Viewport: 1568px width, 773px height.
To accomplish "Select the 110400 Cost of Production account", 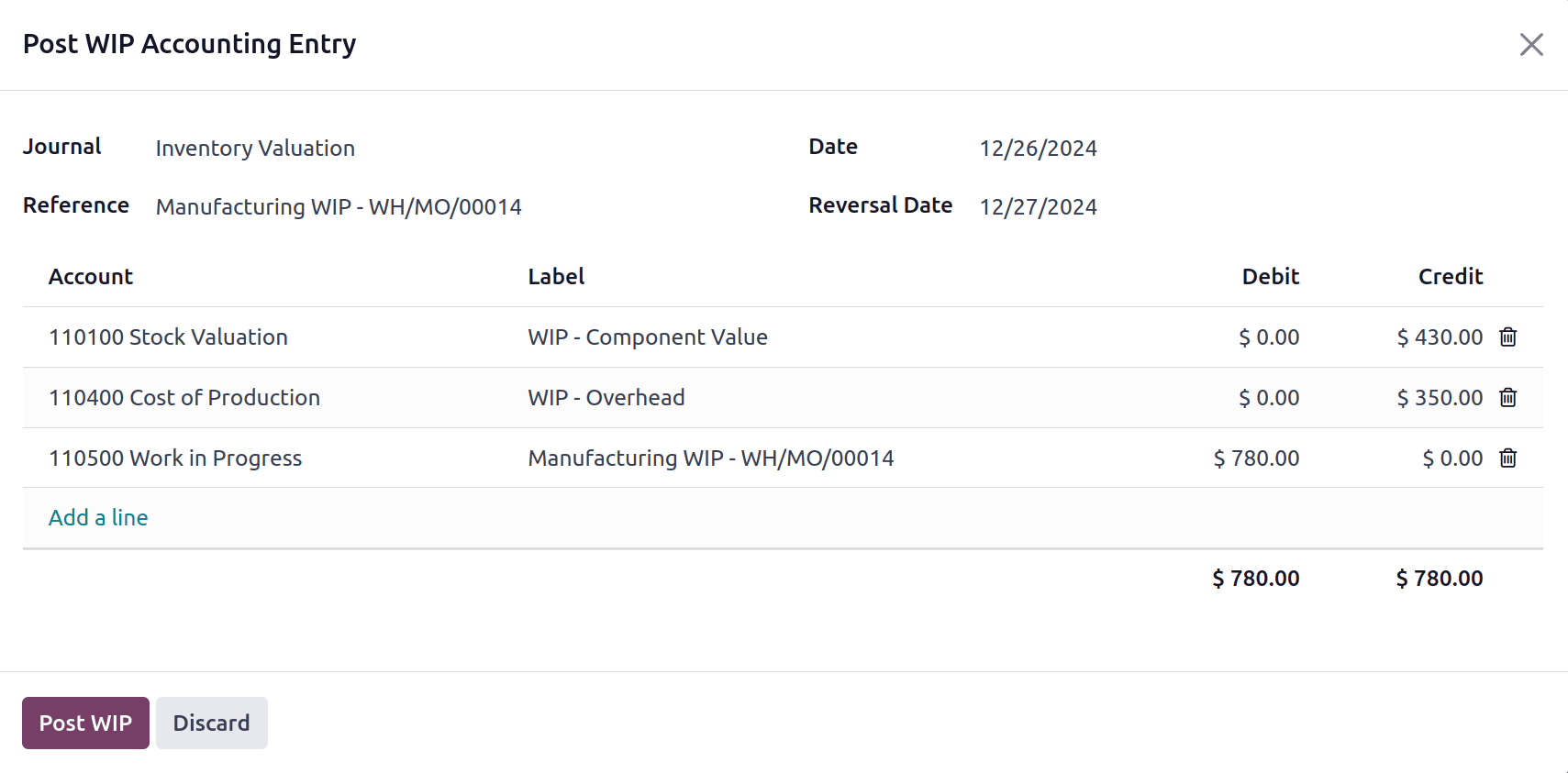I will coord(184,398).
